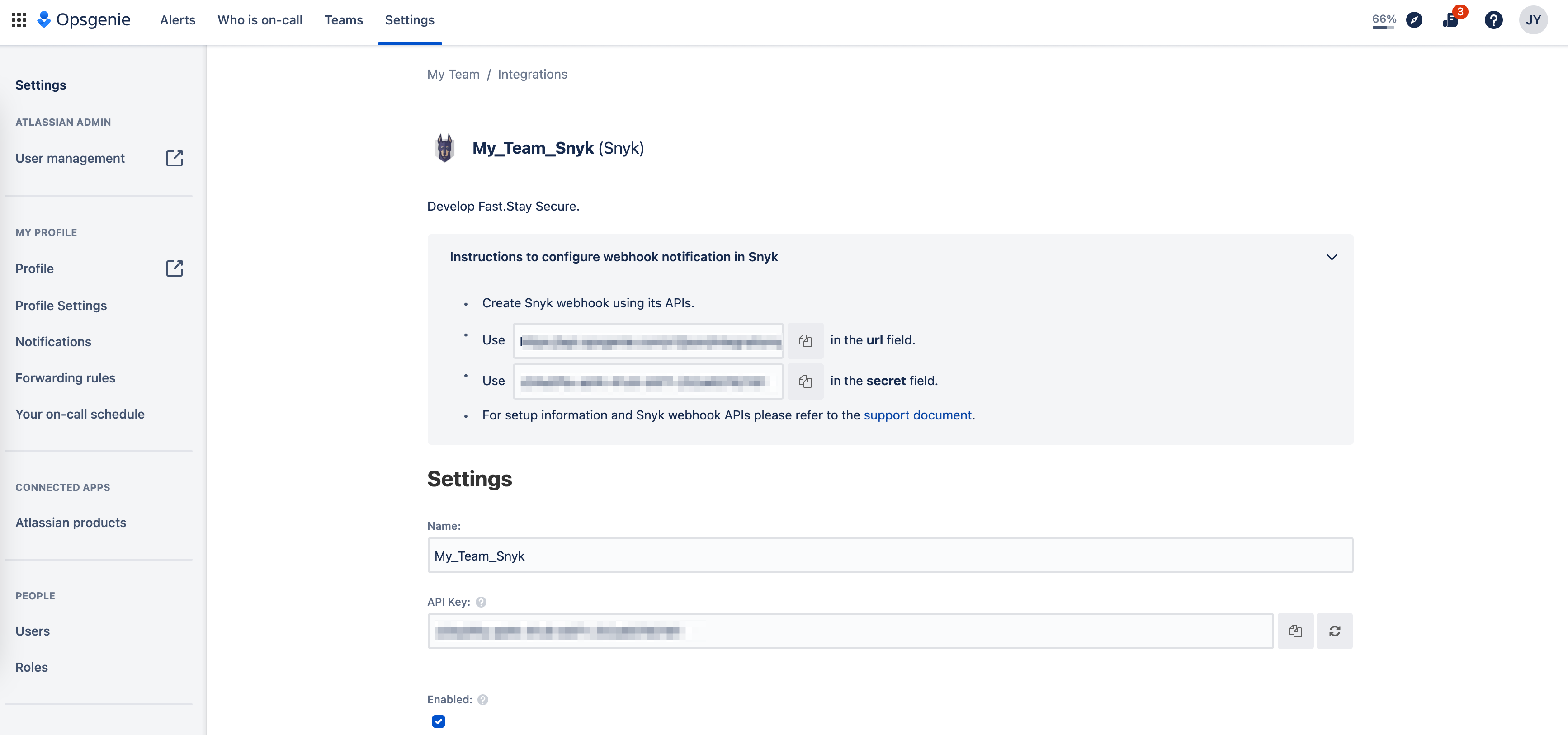Screen dimensions: 1568x735
Task: Click the Opsgenie logo
Action: (x=84, y=20)
